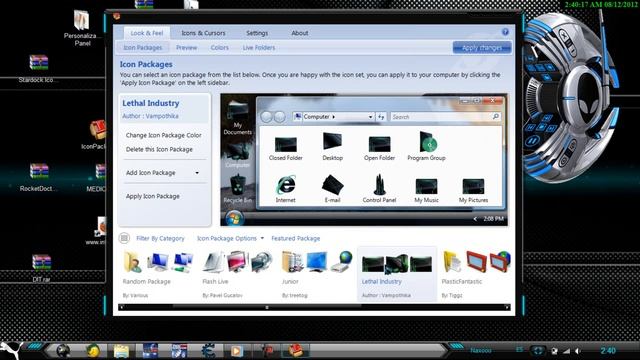Click the Puma start button on taskbar
The width and height of the screenshot is (640, 360).
click(11, 350)
